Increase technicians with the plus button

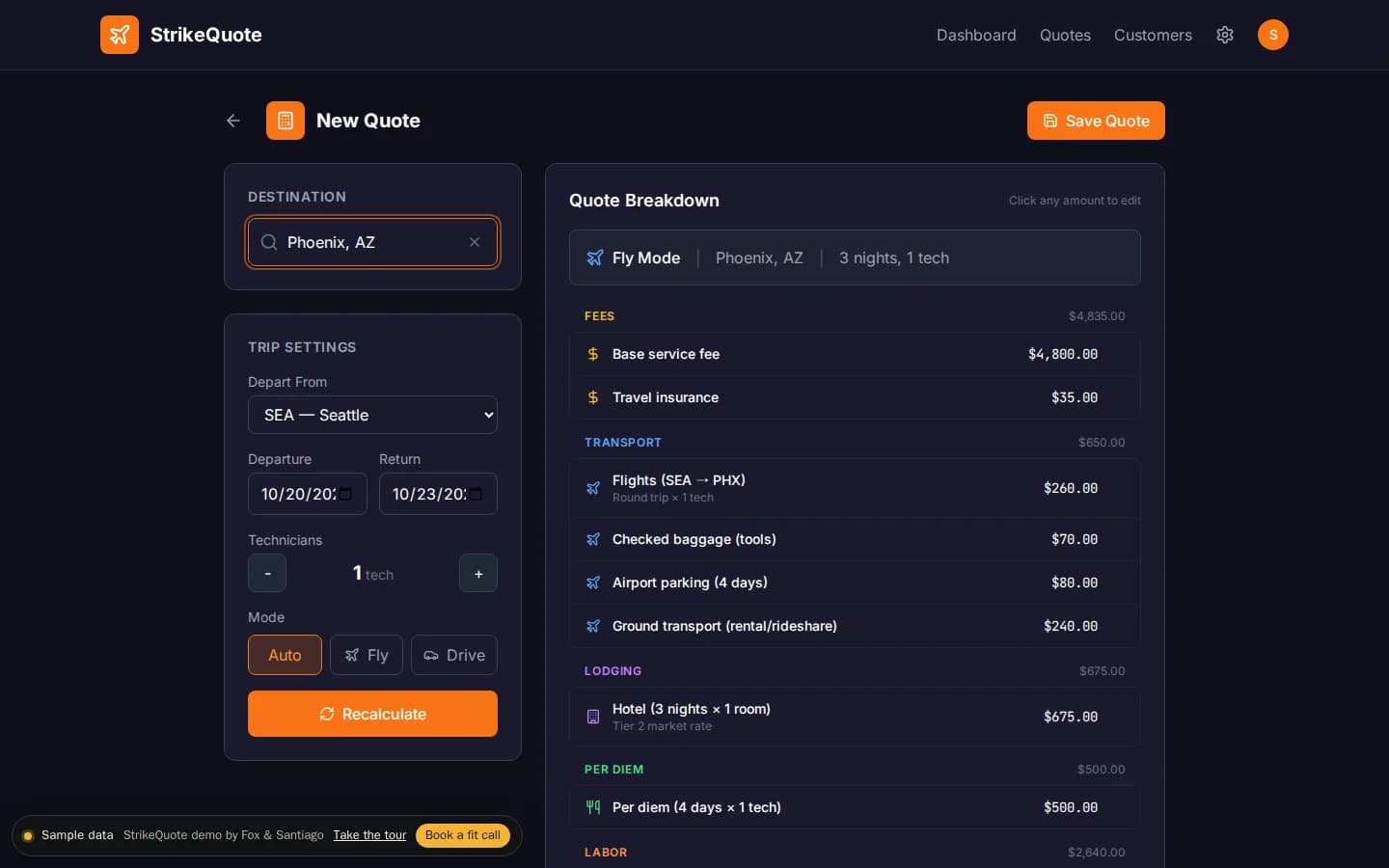[x=478, y=573]
